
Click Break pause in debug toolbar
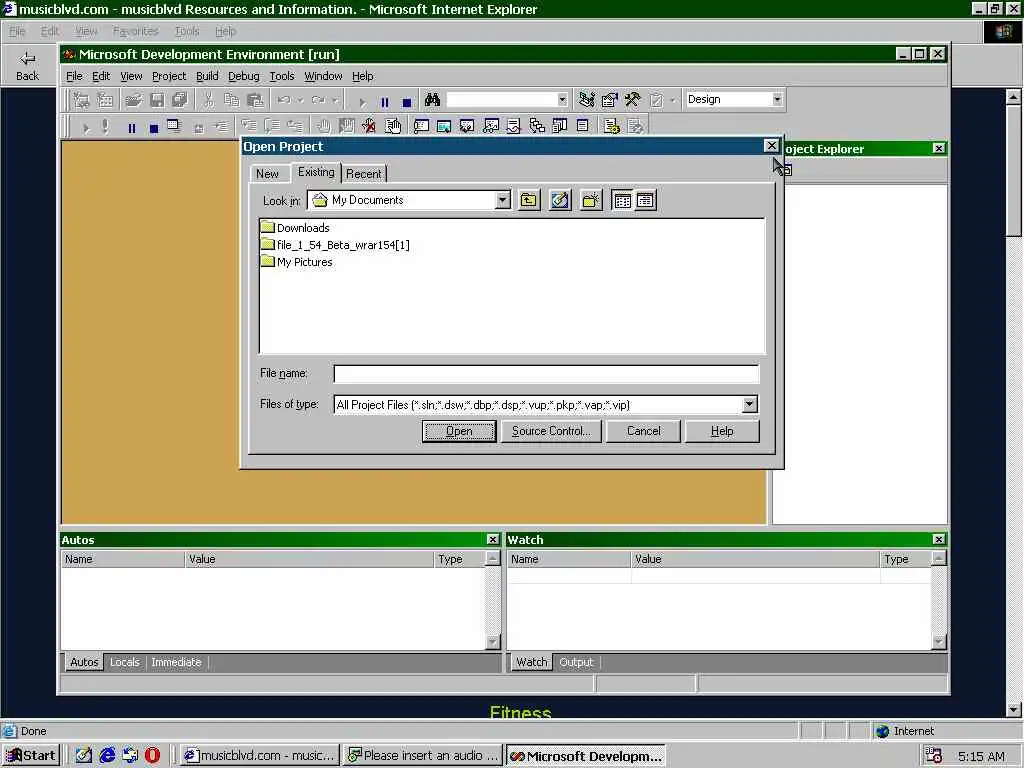pos(131,128)
